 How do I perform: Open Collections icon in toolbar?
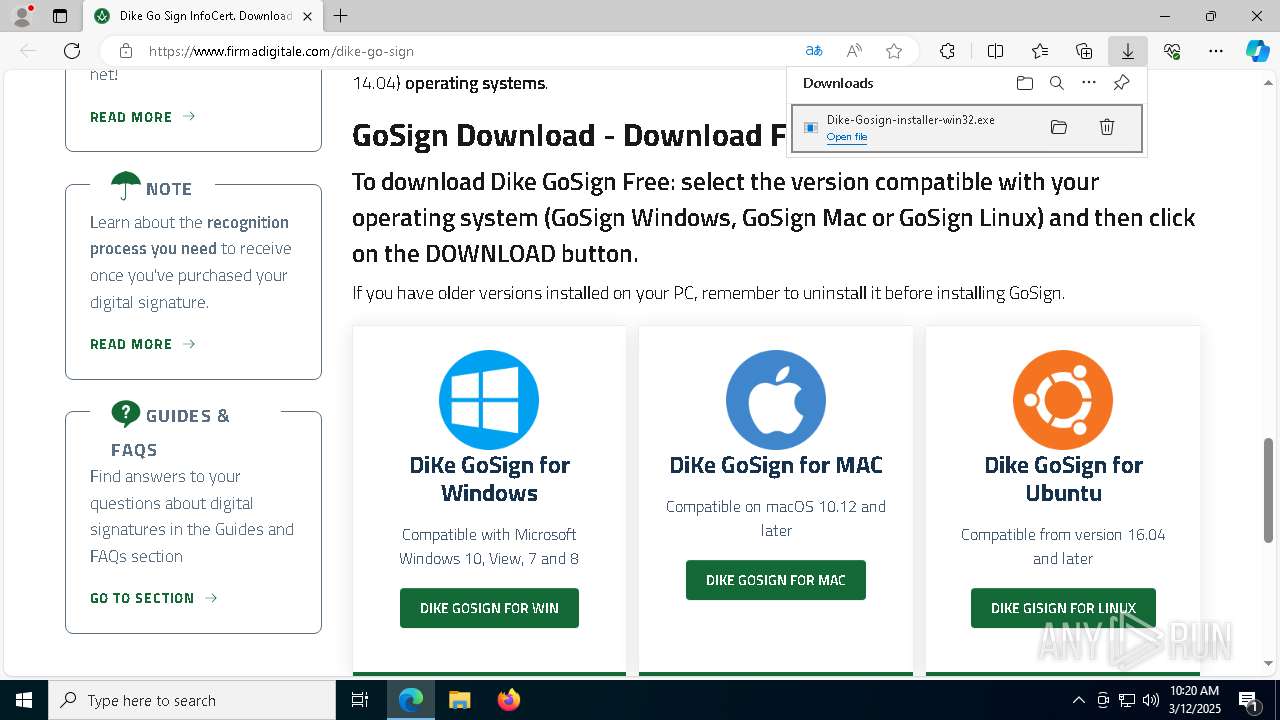1084,51
